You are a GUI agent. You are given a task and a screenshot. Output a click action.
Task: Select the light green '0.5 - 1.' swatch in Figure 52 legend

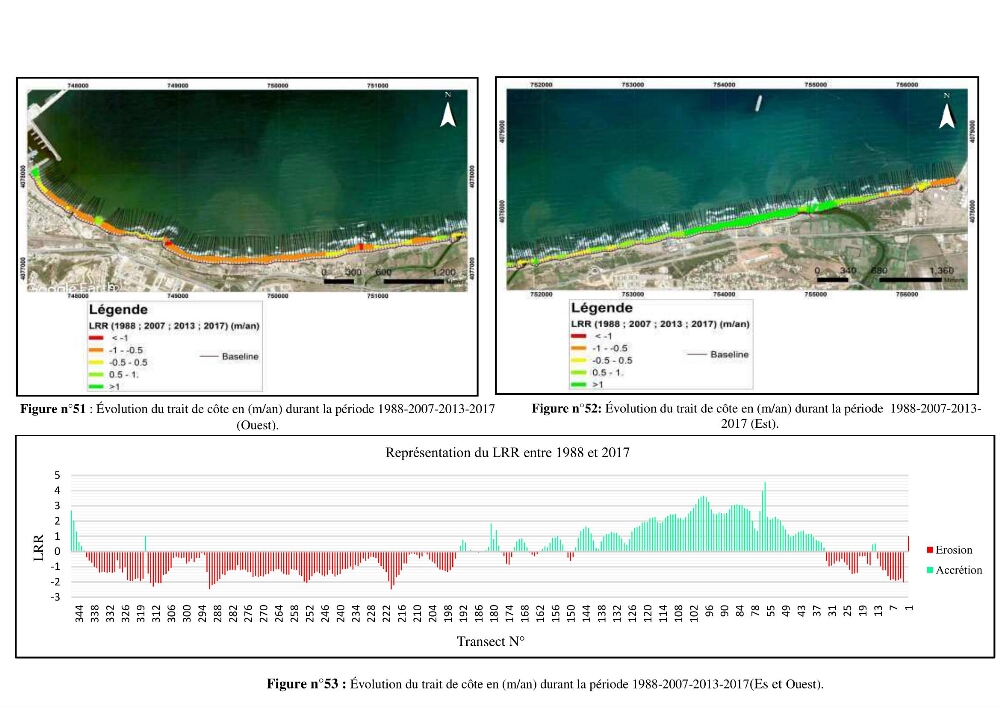click(x=578, y=372)
